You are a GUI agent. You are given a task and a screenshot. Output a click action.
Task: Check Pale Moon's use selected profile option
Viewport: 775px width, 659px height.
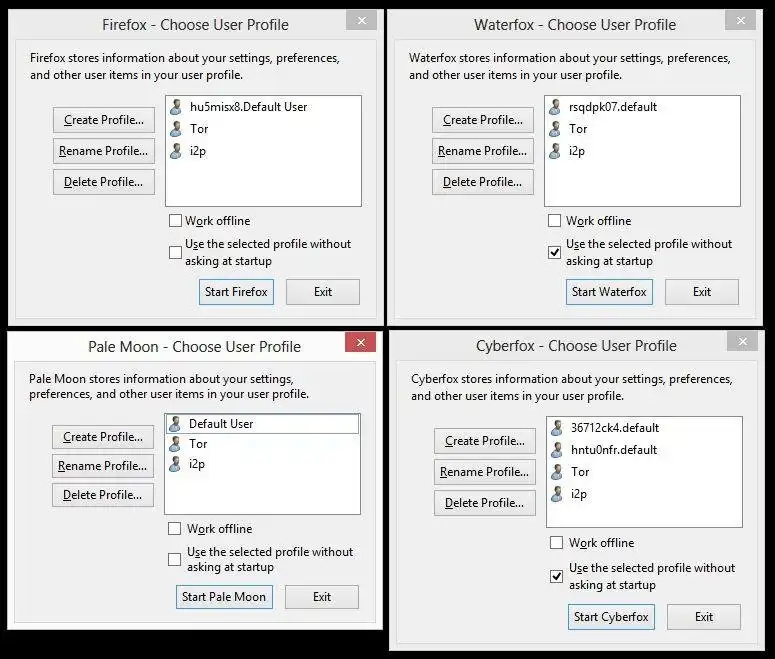175,560
